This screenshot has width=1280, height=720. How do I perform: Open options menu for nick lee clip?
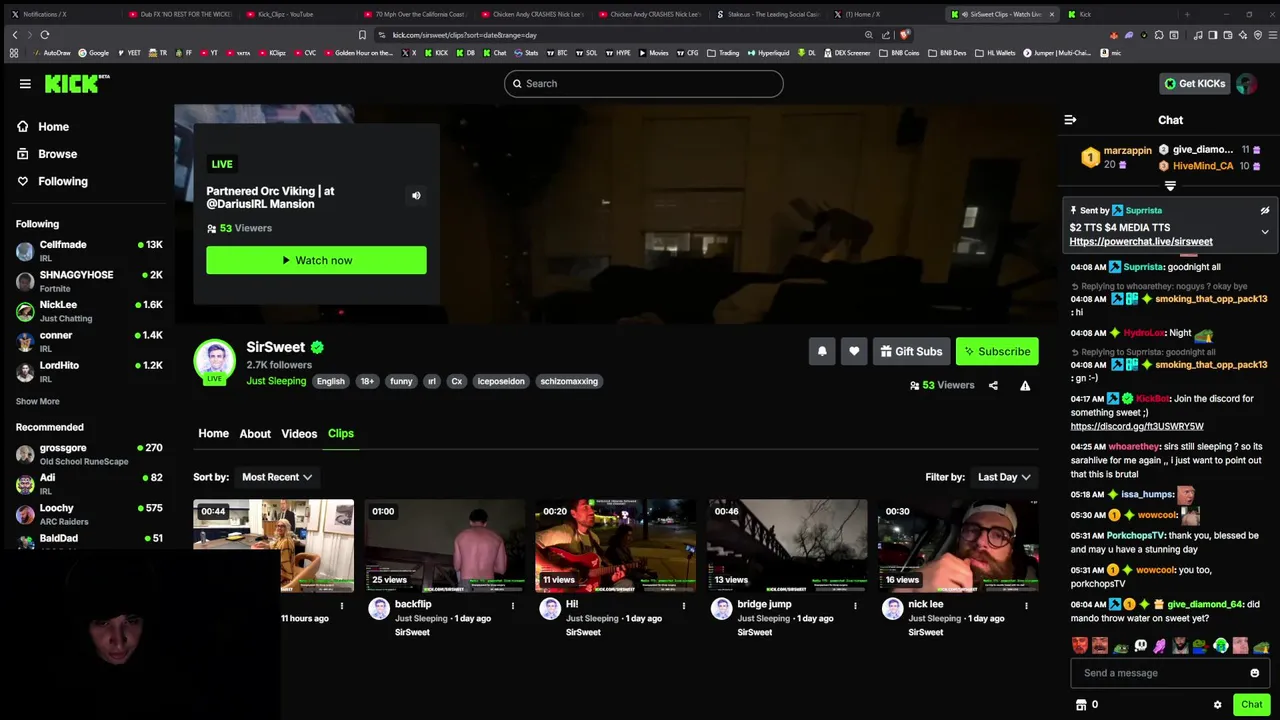(x=1026, y=606)
